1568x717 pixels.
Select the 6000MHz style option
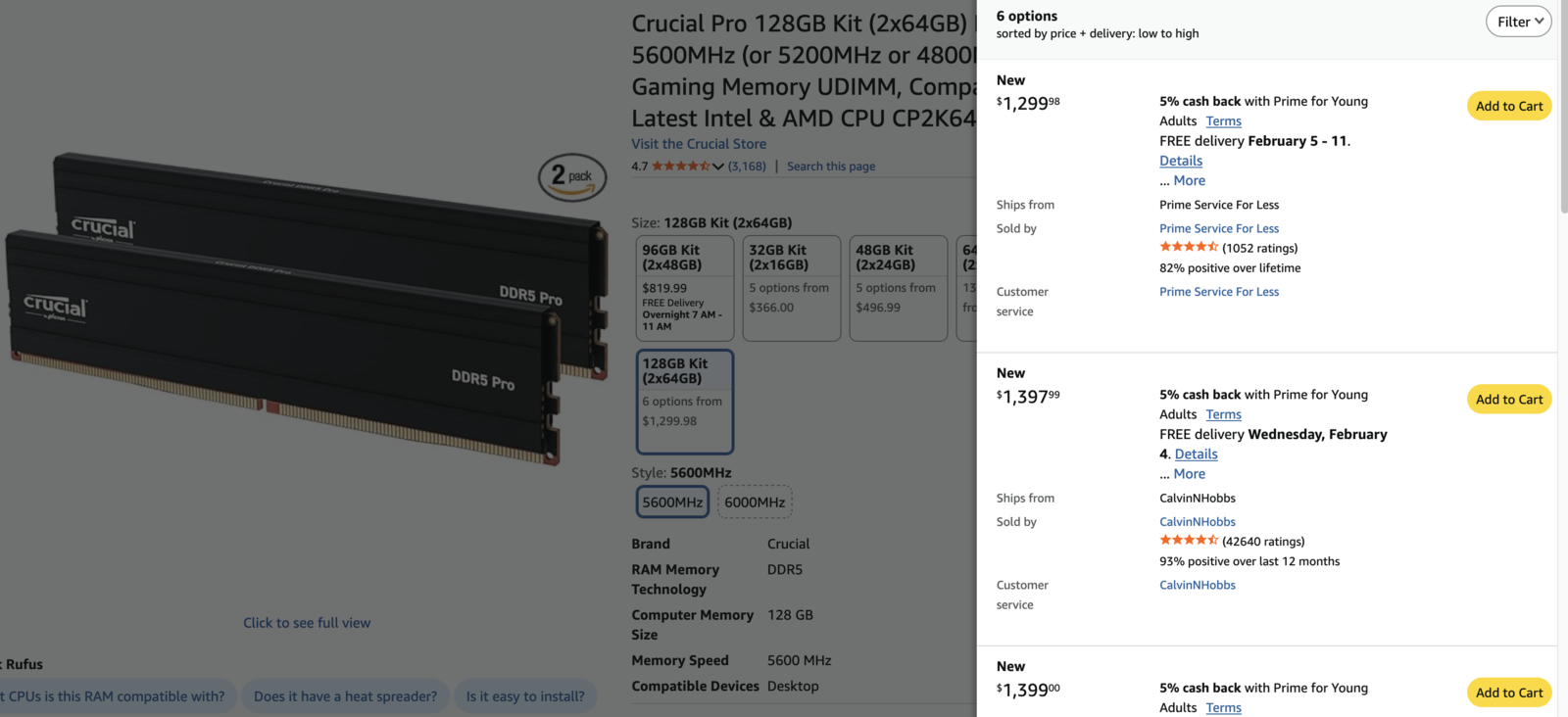755,502
